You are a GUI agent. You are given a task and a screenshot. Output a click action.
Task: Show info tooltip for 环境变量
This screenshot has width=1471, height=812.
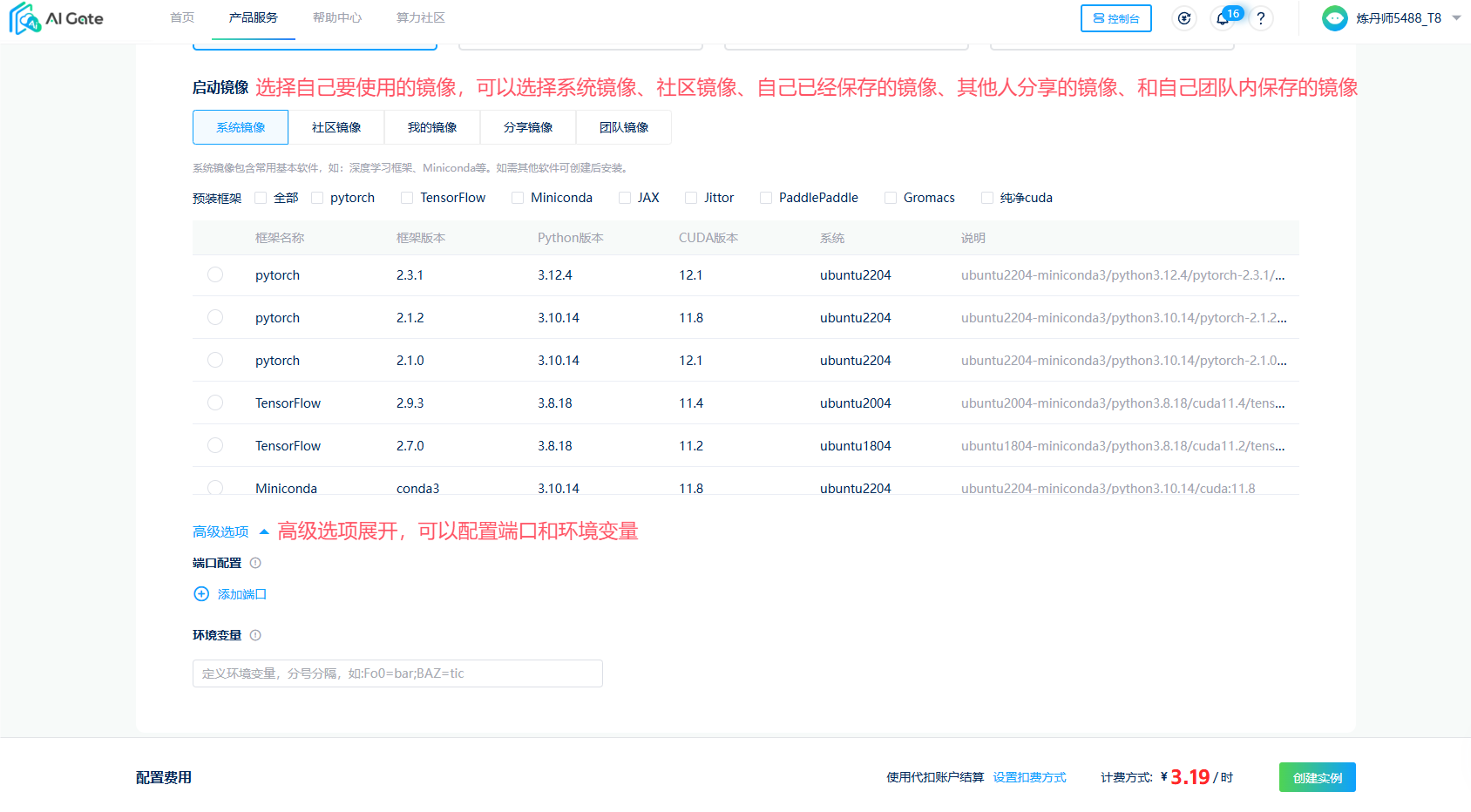pyautogui.click(x=255, y=635)
